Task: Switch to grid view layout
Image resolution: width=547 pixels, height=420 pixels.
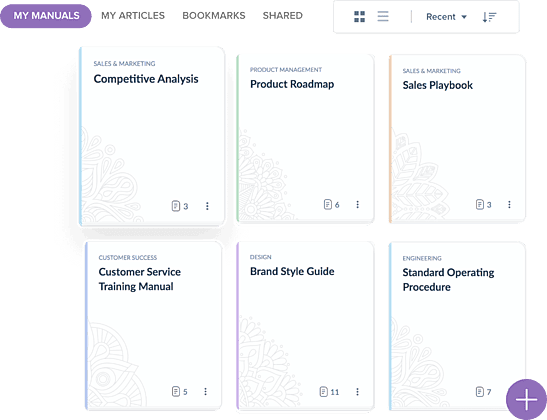Action: coord(359,16)
